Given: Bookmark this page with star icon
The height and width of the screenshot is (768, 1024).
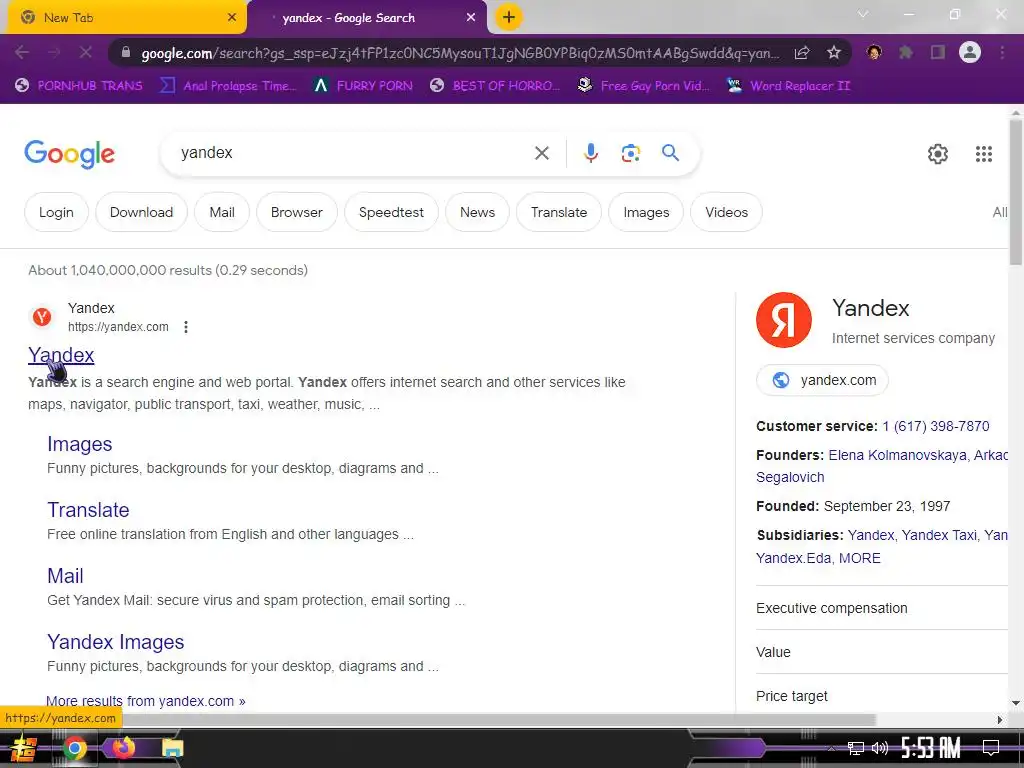Looking at the screenshot, I should [833, 53].
